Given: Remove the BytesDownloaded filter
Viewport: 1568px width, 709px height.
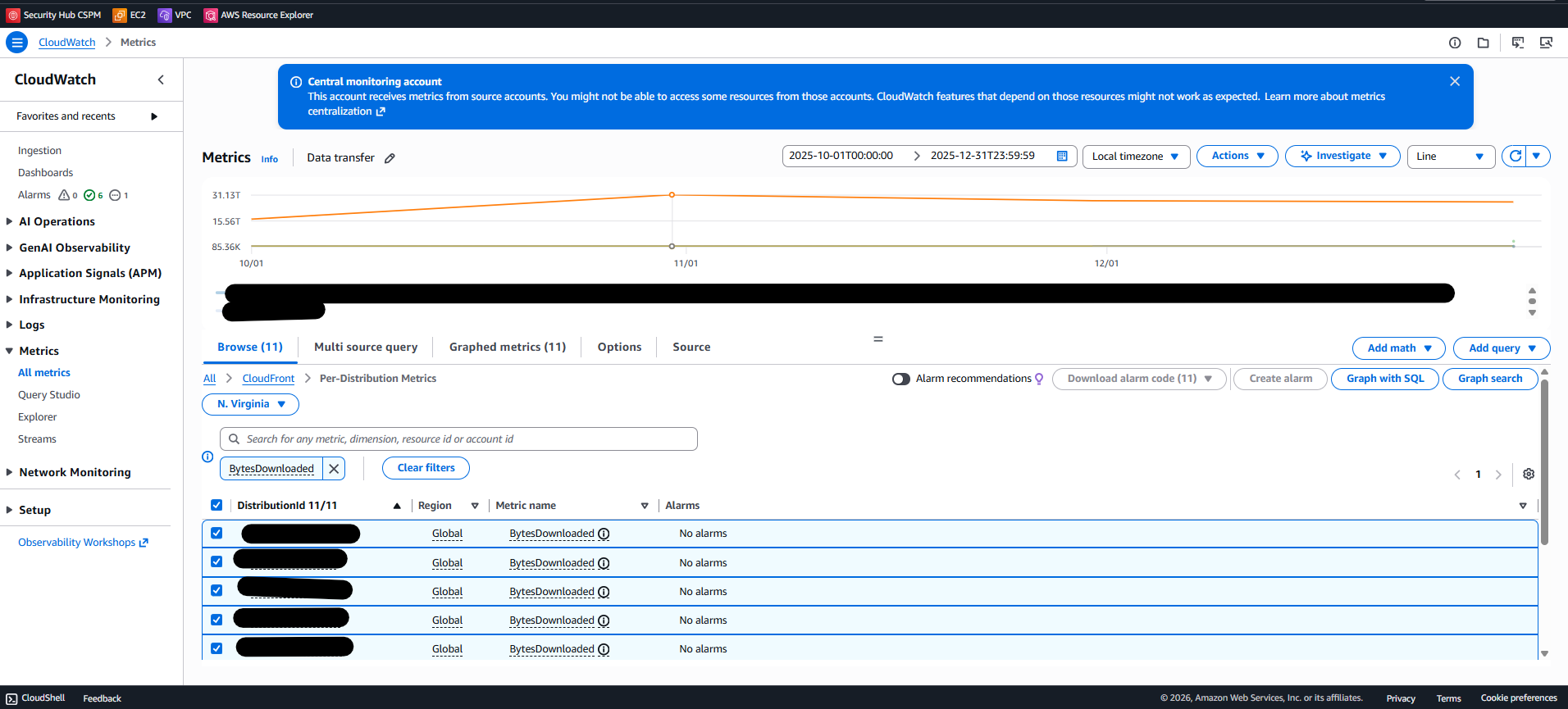Looking at the screenshot, I should (334, 469).
